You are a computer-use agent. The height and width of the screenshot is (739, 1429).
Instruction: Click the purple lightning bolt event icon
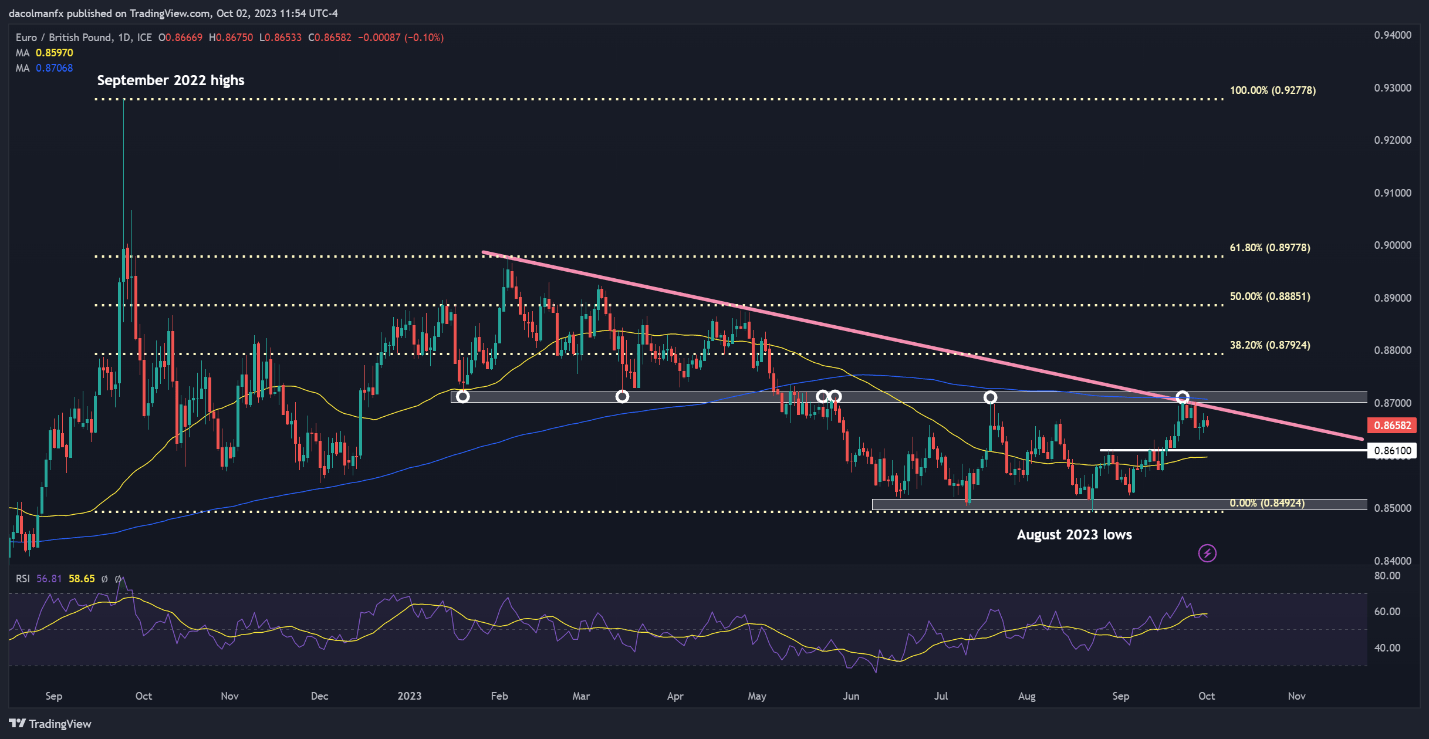click(1207, 552)
